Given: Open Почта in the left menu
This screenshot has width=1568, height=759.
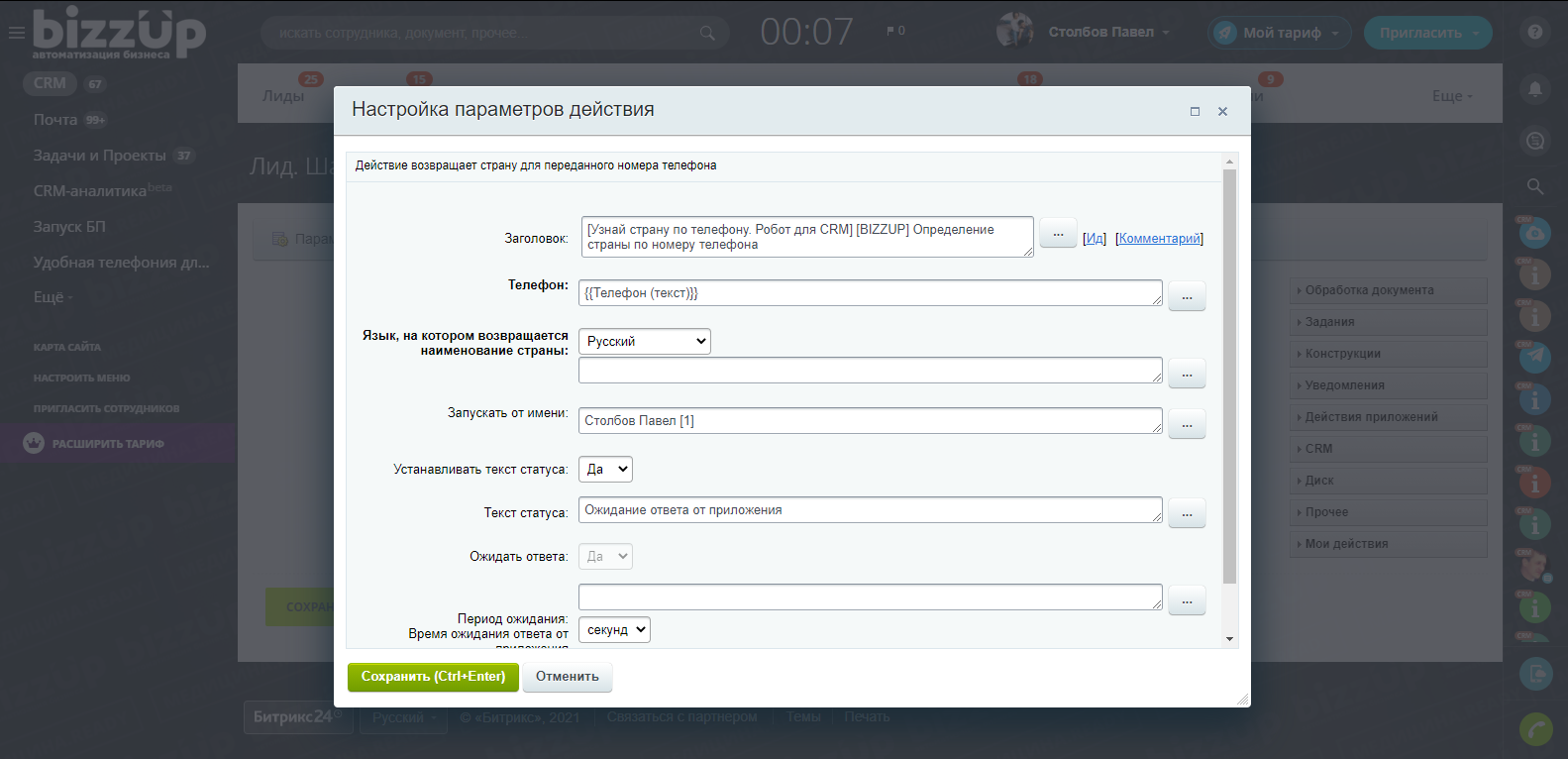Looking at the screenshot, I should pyautogui.click(x=55, y=120).
